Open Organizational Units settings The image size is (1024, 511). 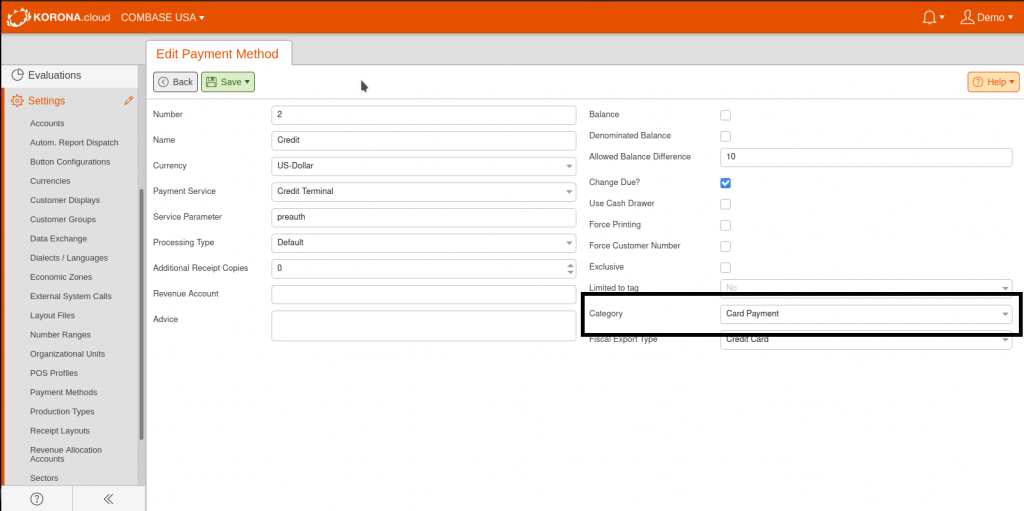(67, 354)
